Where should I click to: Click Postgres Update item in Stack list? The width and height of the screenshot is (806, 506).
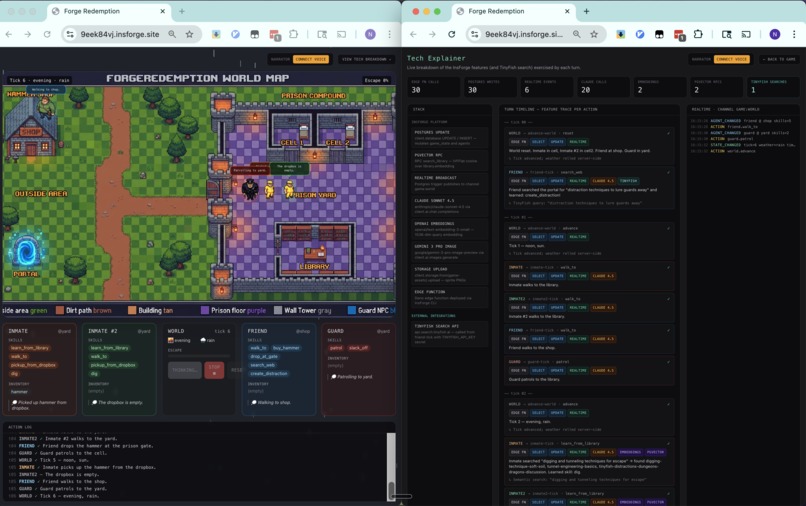click(449, 137)
